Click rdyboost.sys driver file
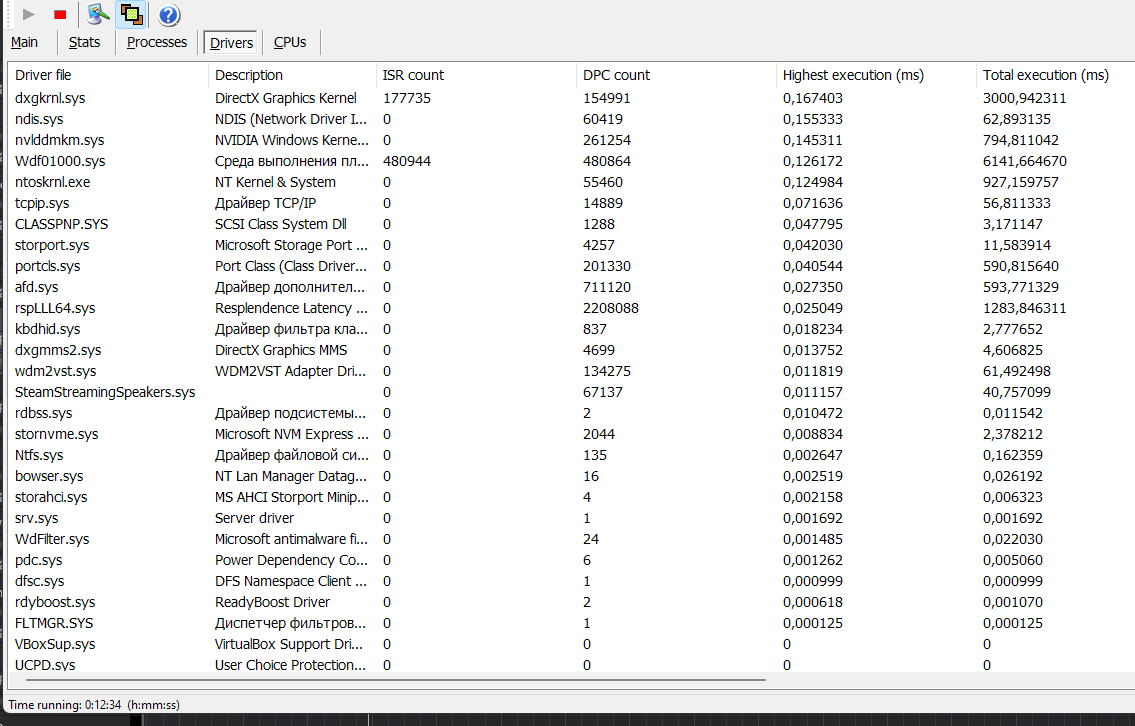 [55, 602]
